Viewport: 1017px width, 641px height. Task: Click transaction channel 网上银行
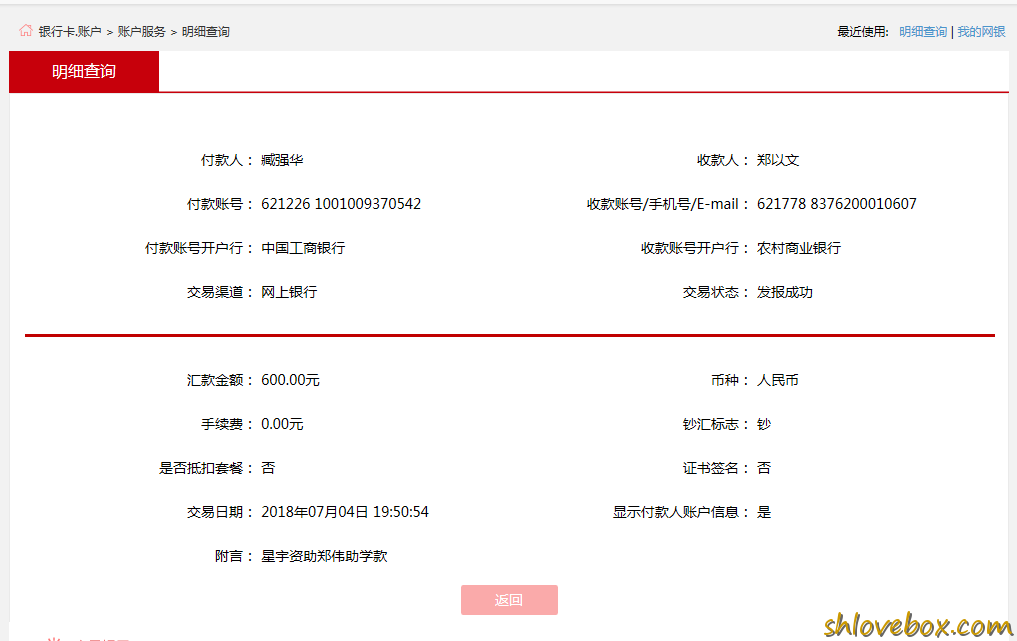tap(289, 293)
